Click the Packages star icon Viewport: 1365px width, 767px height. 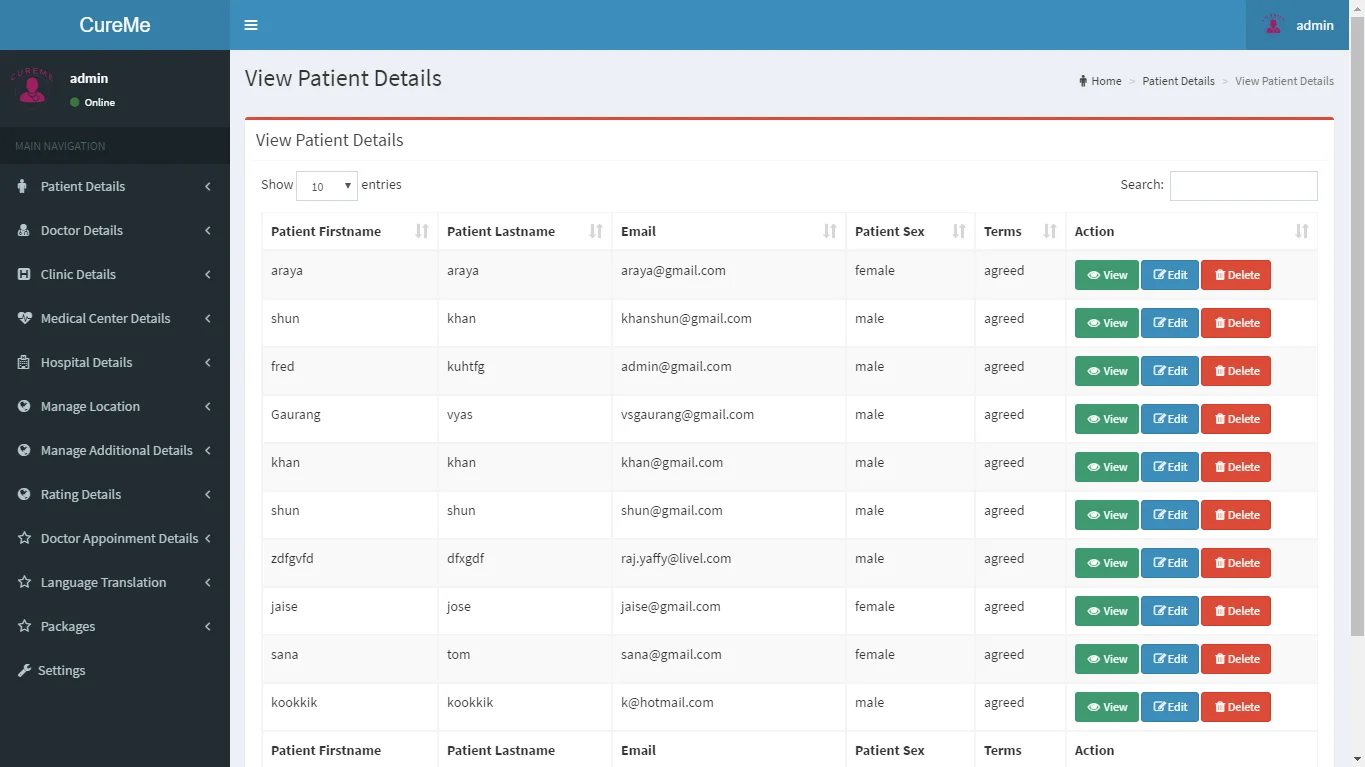[24, 626]
